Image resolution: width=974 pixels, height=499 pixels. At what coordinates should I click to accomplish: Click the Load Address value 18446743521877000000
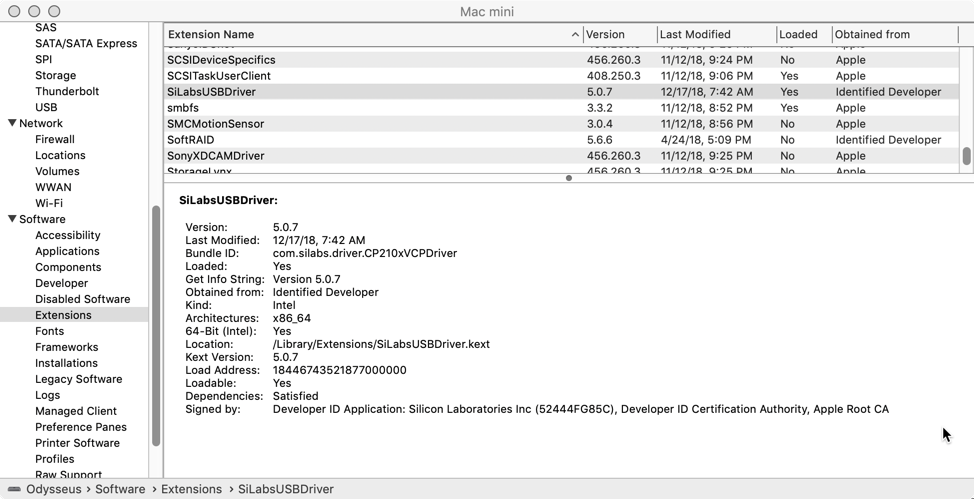(339, 370)
